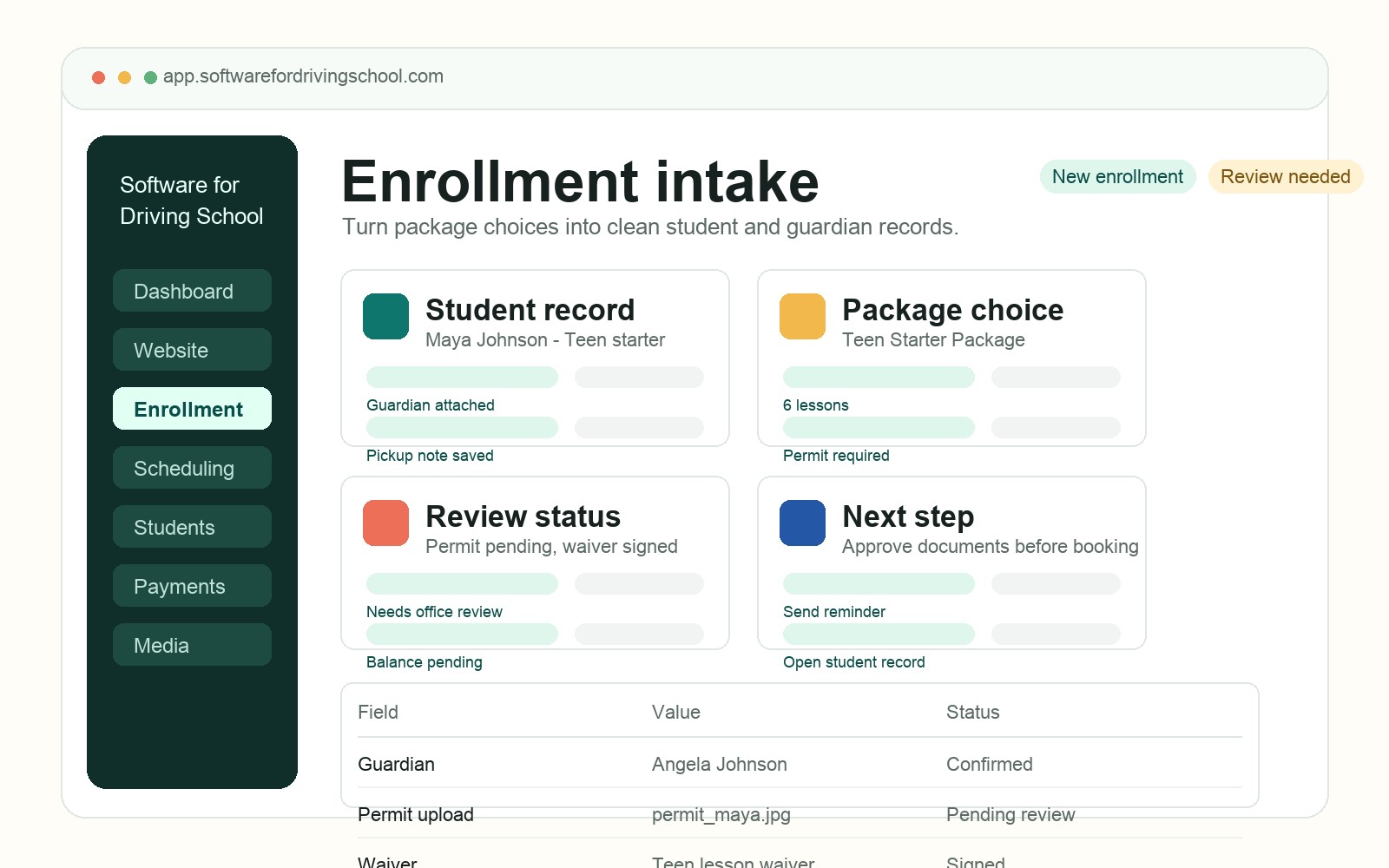This screenshot has width=1389, height=868.
Task: Click the Package choice card title
Action: [x=952, y=310]
